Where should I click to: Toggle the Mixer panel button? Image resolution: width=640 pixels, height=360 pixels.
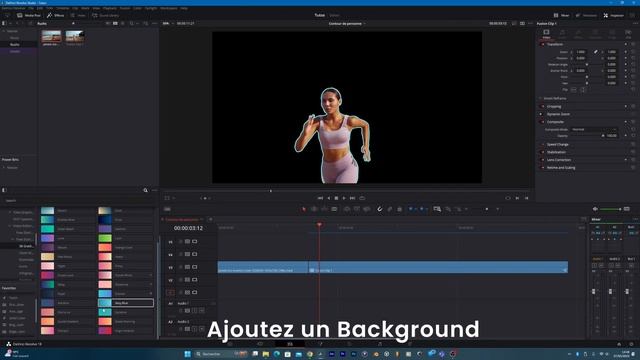click(561, 16)
